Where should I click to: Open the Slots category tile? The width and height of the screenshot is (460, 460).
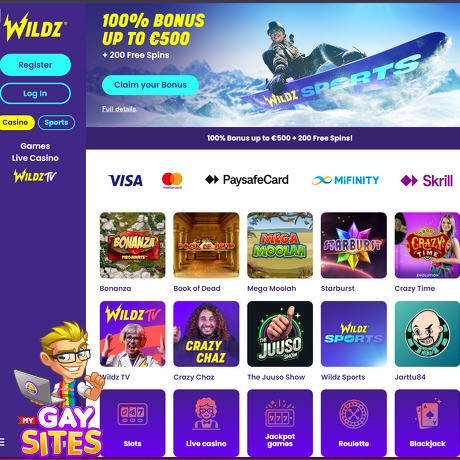(133, 423)
